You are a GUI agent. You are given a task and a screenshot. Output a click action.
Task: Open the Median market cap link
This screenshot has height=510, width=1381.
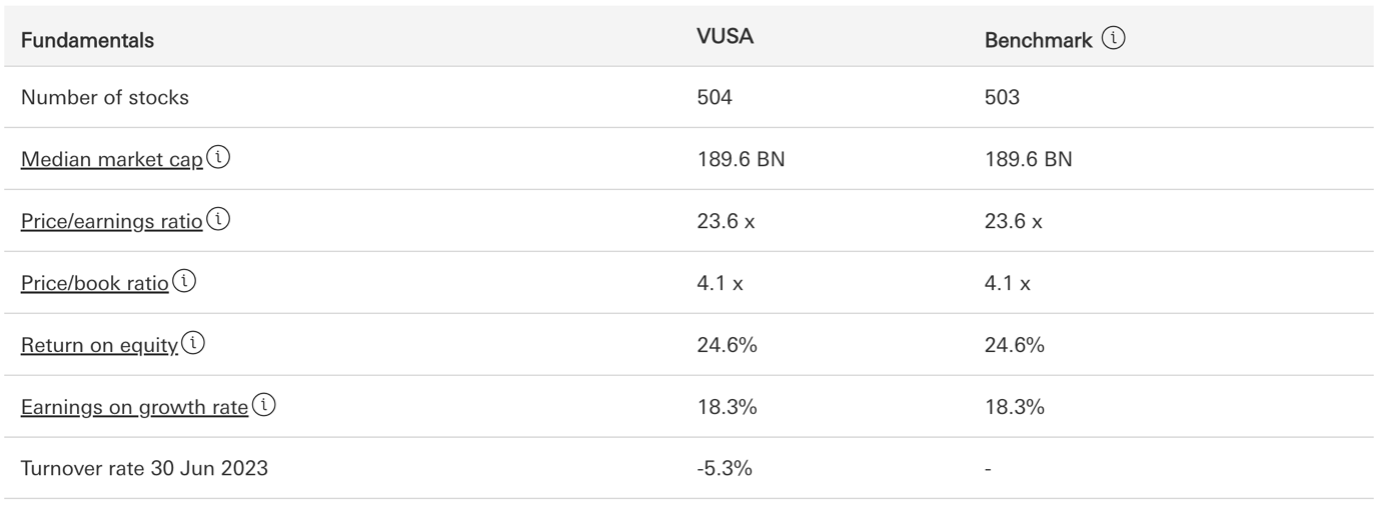coord(112,160)
